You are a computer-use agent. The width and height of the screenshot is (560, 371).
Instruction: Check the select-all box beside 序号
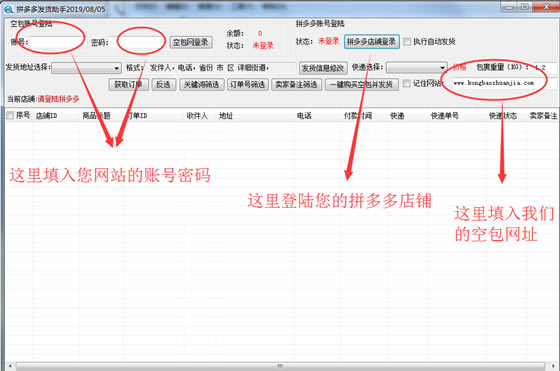pyautogui.click(x=10, y=115)
